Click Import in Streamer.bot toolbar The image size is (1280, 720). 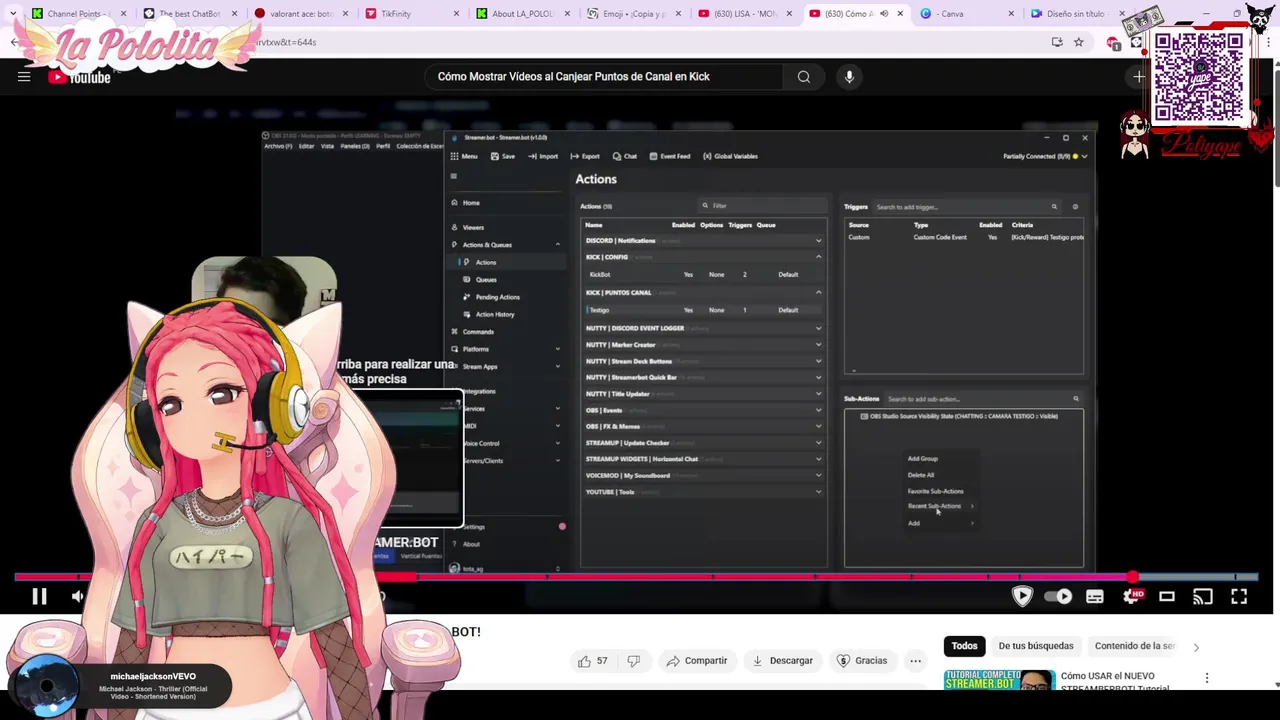click(543, 156)
